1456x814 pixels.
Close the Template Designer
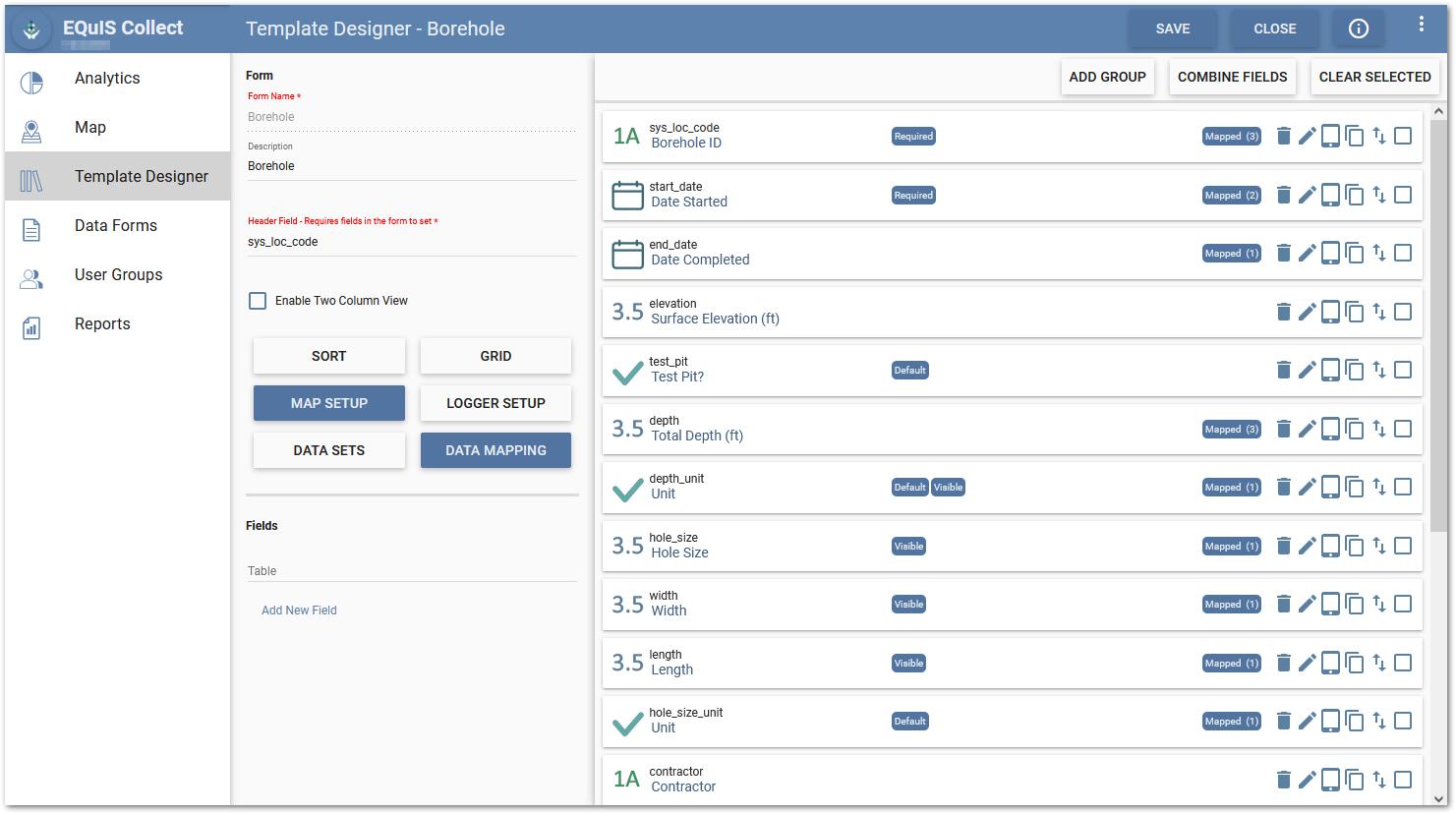[1275, 29]
